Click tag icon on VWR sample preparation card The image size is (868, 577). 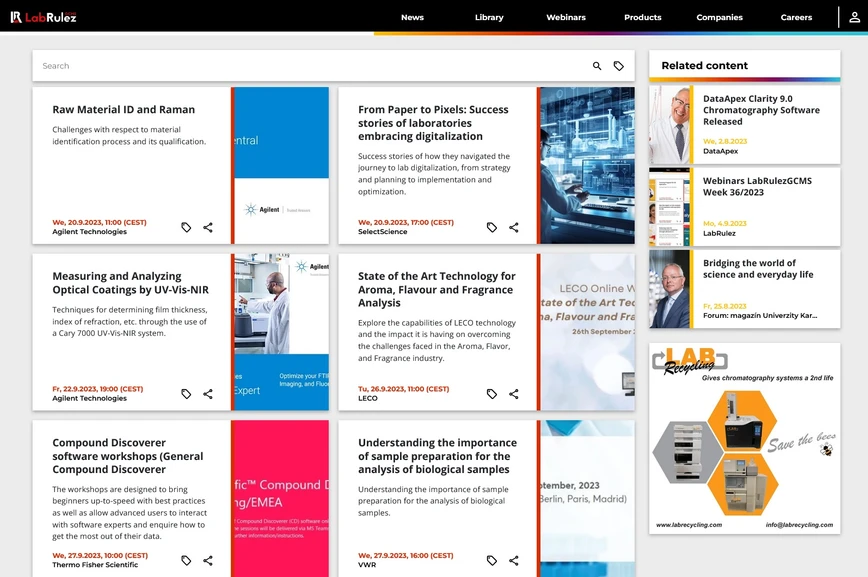[492, 560]
